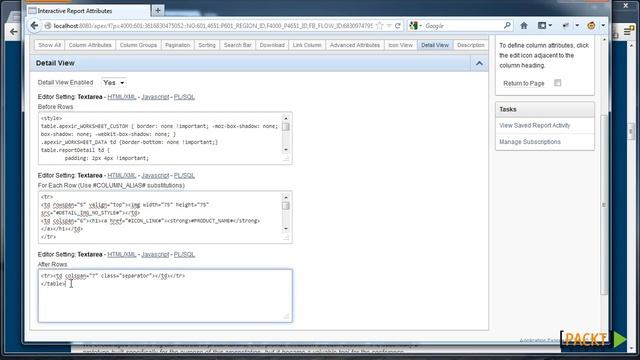Click into the After Rows textarea
The image size is (640, 360).
click(x=165, y=296)
